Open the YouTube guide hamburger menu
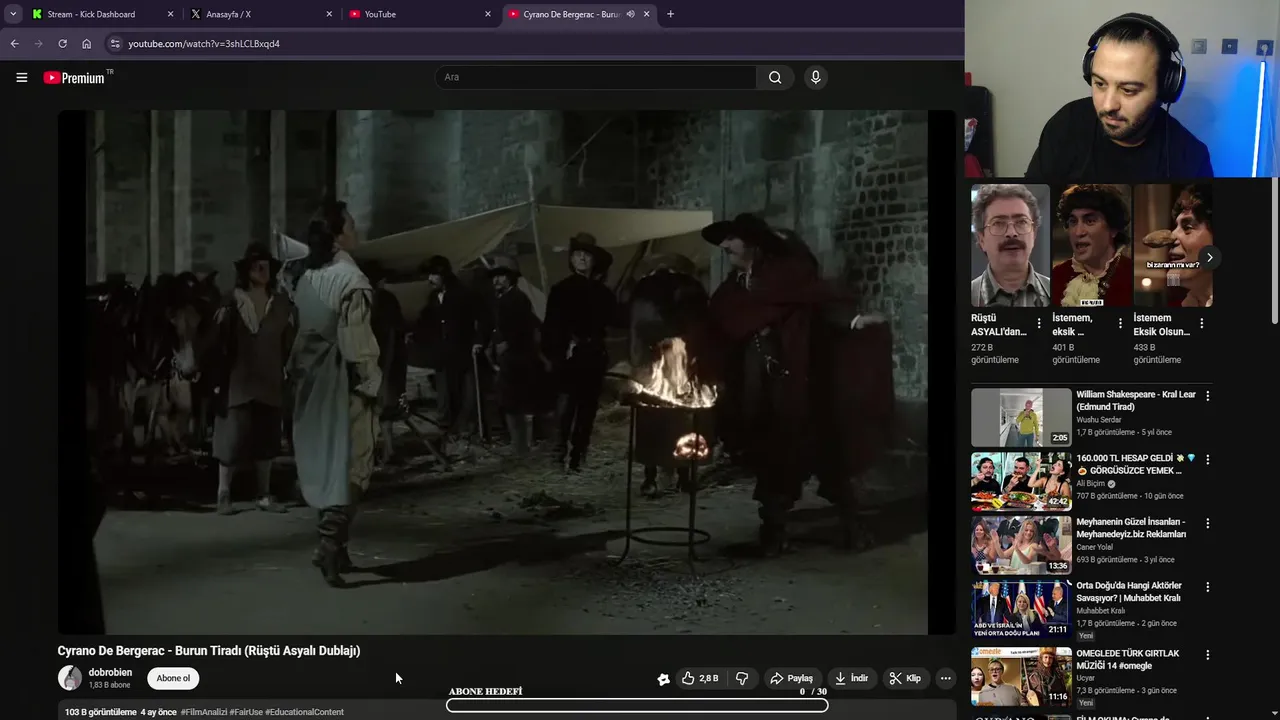The width and height of the screenshot is (1280, 720). [21, 77]
